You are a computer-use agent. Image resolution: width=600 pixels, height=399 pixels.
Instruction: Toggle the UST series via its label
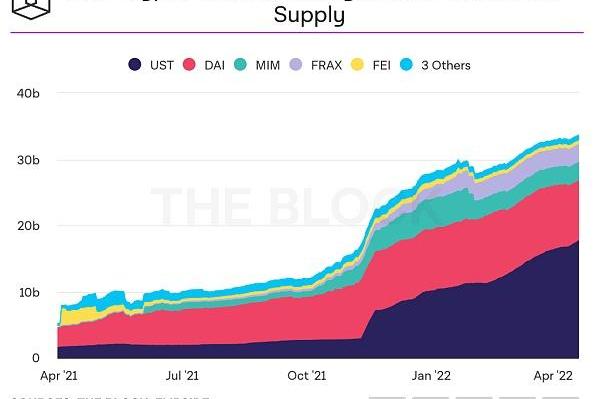tap(162, 65)
